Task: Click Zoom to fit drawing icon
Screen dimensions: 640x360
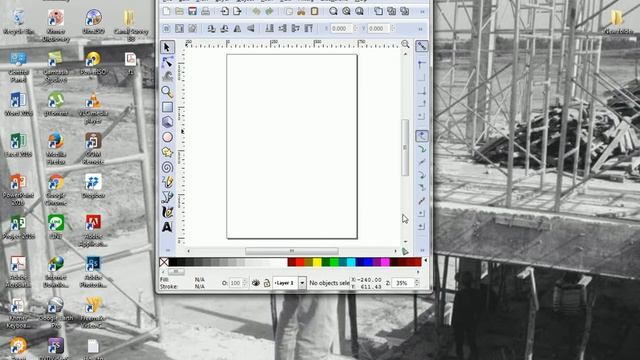Action: 346,11
